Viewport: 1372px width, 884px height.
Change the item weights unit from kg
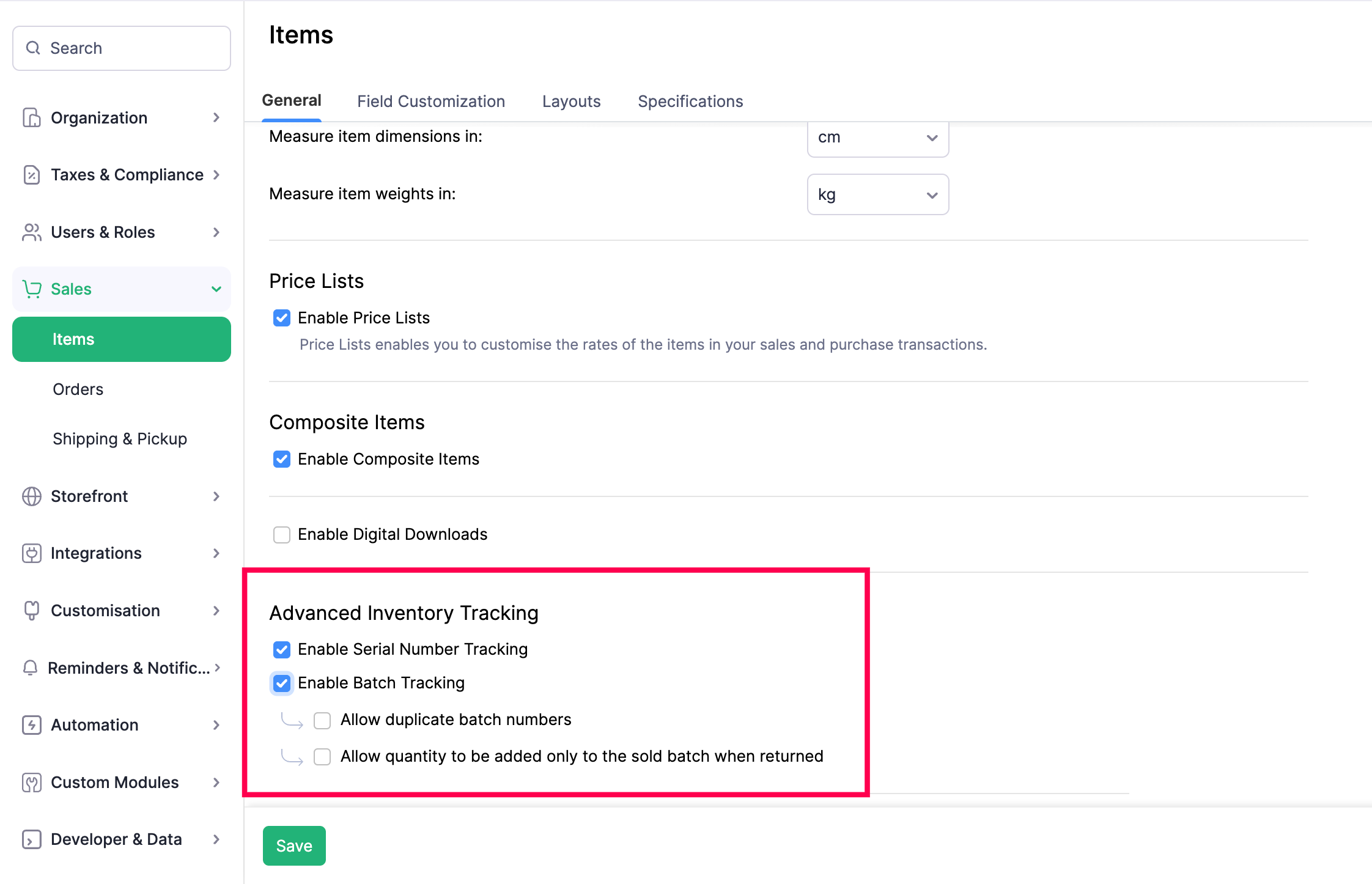[877, 194]
